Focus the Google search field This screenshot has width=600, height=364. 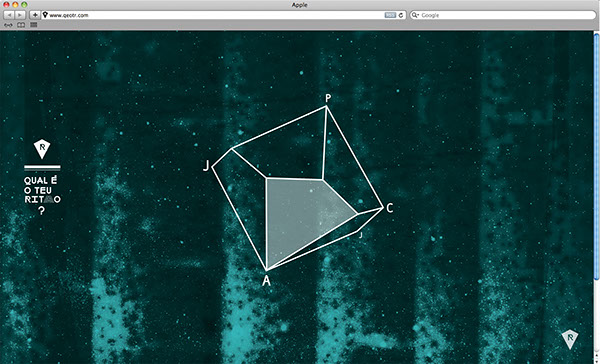[x=503, y=15]
